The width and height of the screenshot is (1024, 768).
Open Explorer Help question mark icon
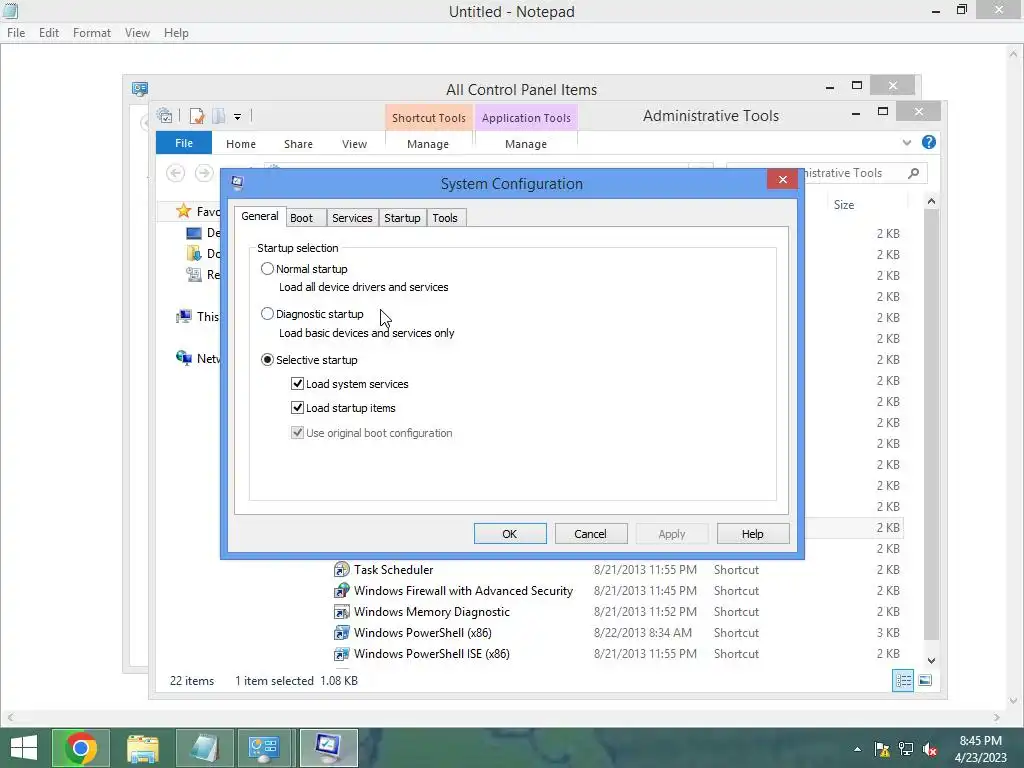[x=928, y=142]
